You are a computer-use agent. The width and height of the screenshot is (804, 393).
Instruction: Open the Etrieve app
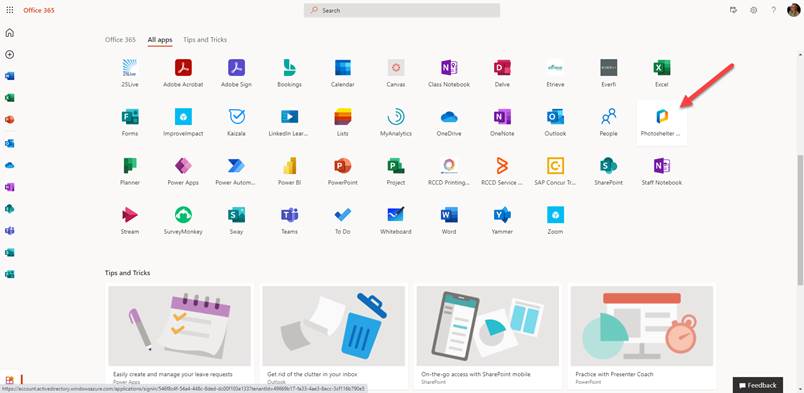tap(555, 73)
